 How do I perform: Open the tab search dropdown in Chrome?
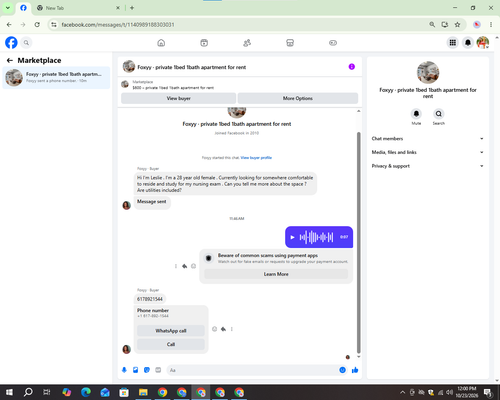coord(8,8)
